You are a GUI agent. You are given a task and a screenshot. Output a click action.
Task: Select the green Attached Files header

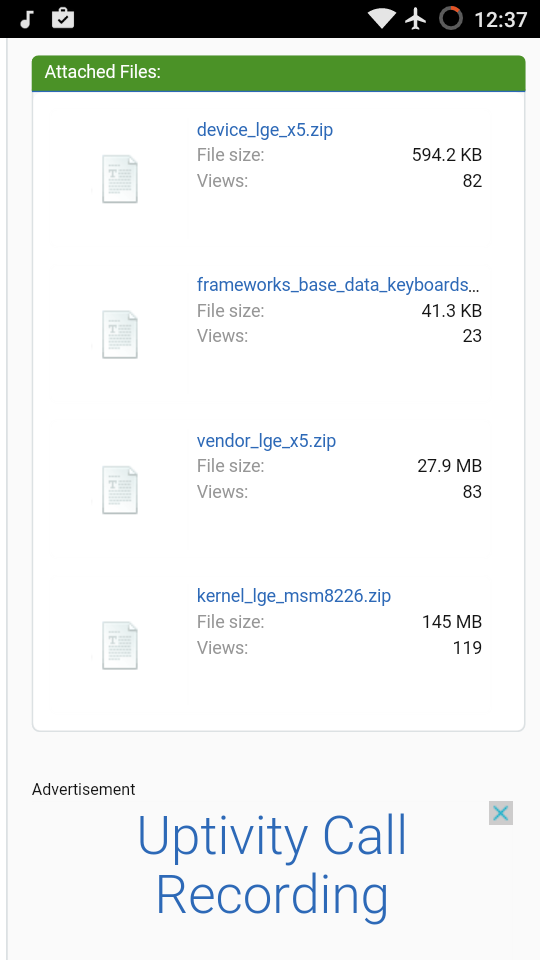pyautogui.click(x=279, y=73)
